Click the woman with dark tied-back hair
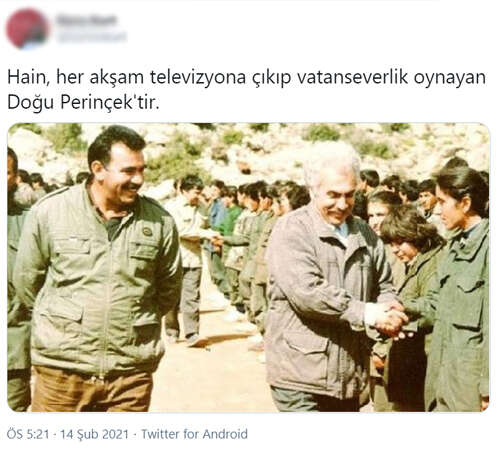Image resolution: width=500 pixels, height=454 pixels. [x=462, y=287]
